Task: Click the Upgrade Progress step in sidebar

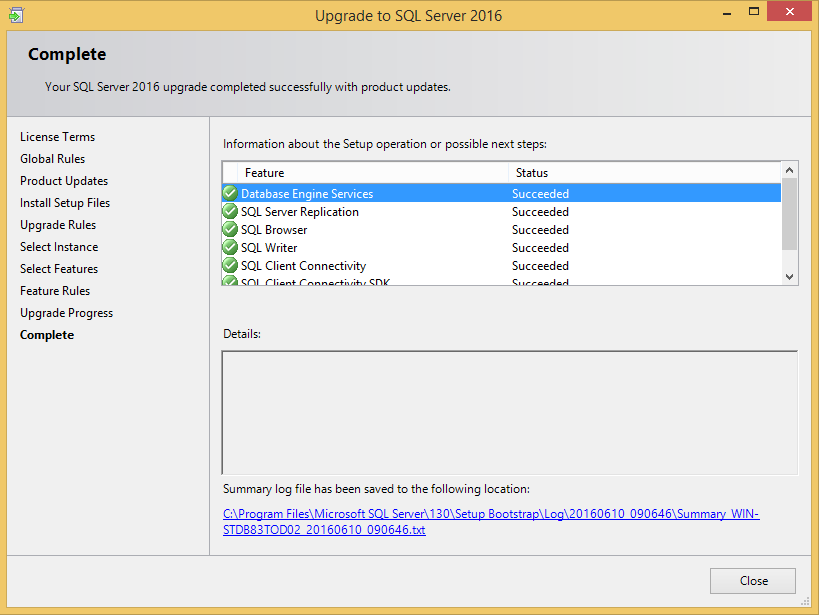Action: tap(66, 313)
